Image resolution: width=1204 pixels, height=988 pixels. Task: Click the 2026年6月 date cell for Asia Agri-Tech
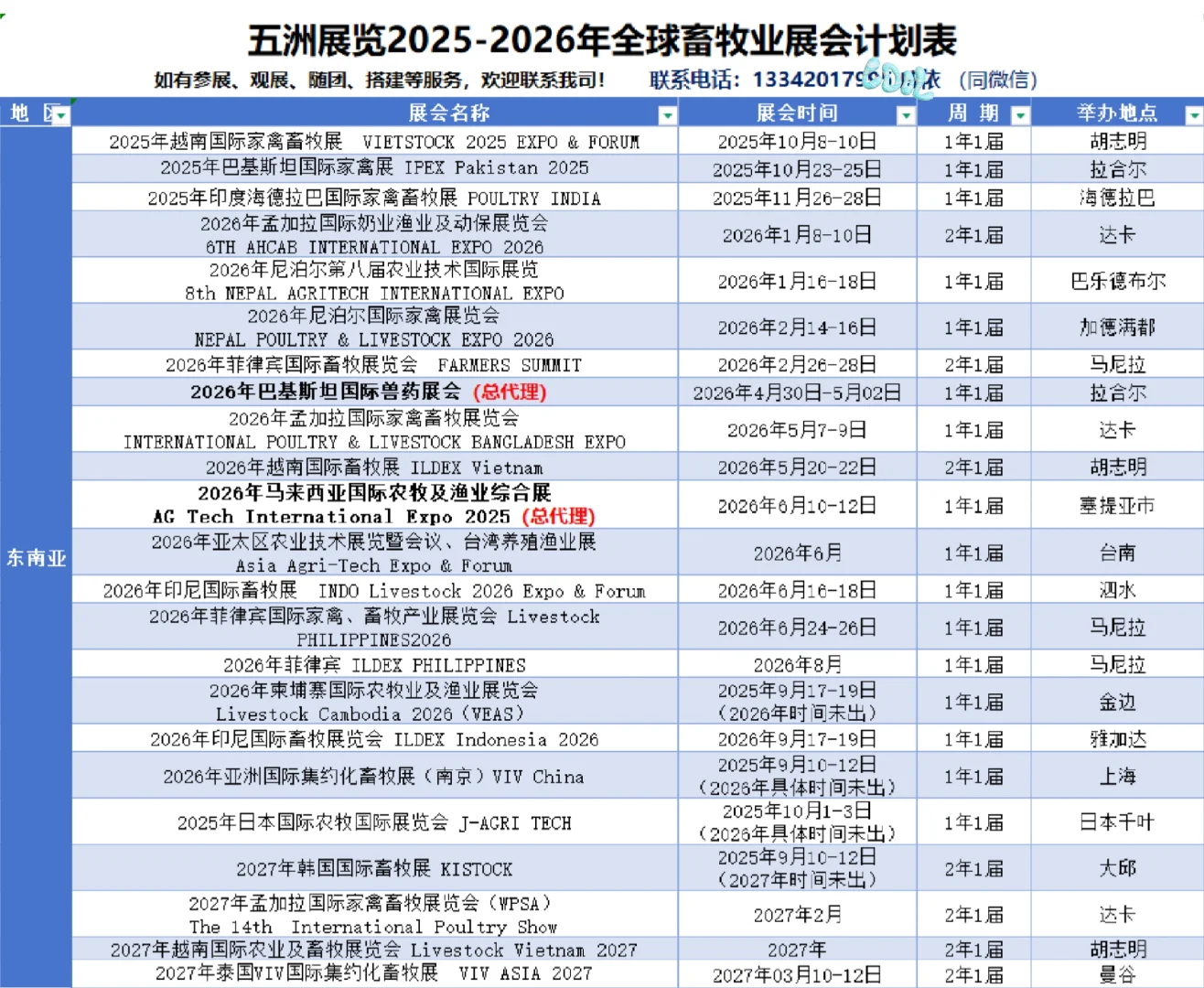[796, 553]
